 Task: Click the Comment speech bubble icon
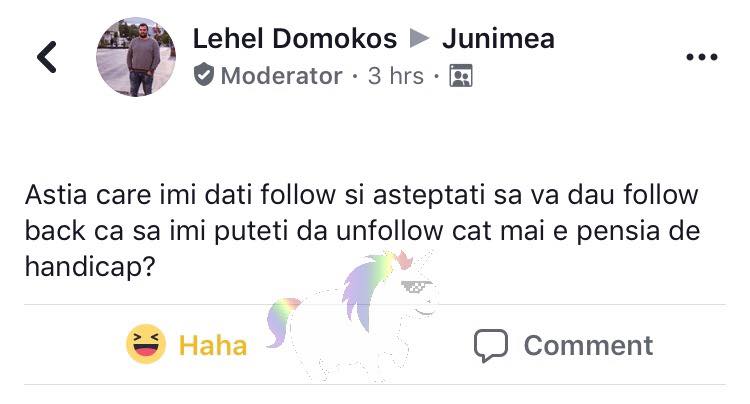tap(491, 345)
